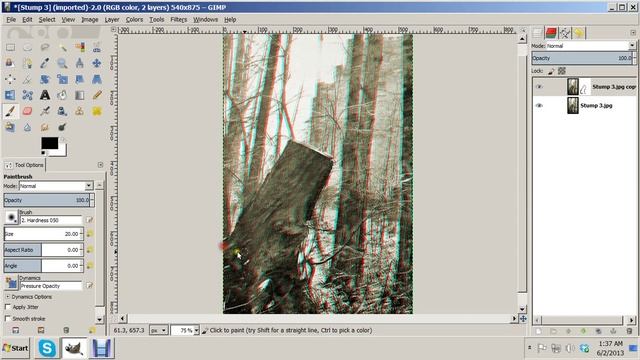
Task: Select the Airbrush tool
Action: click(x=45, y=111)
